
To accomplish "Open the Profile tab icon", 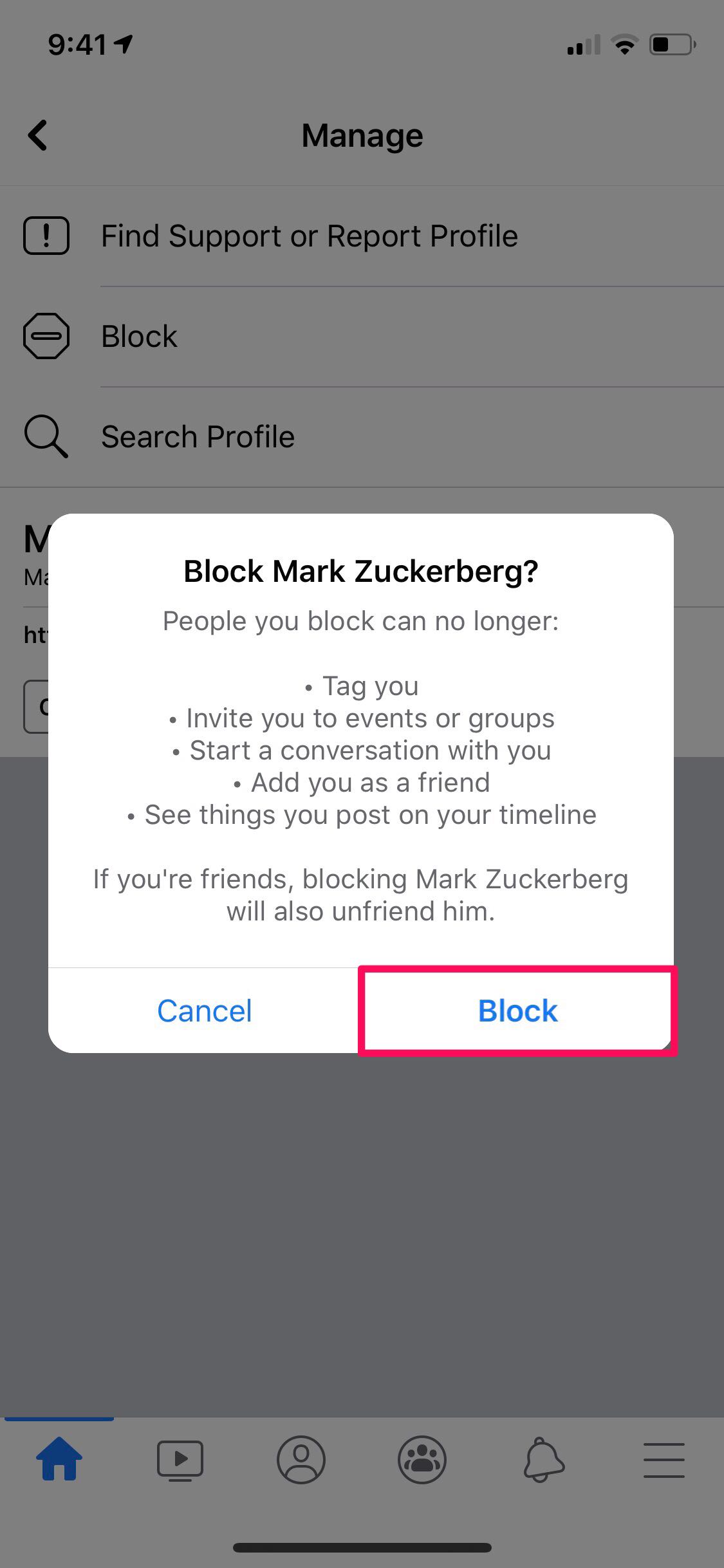I will click(x=301, y=1460).
